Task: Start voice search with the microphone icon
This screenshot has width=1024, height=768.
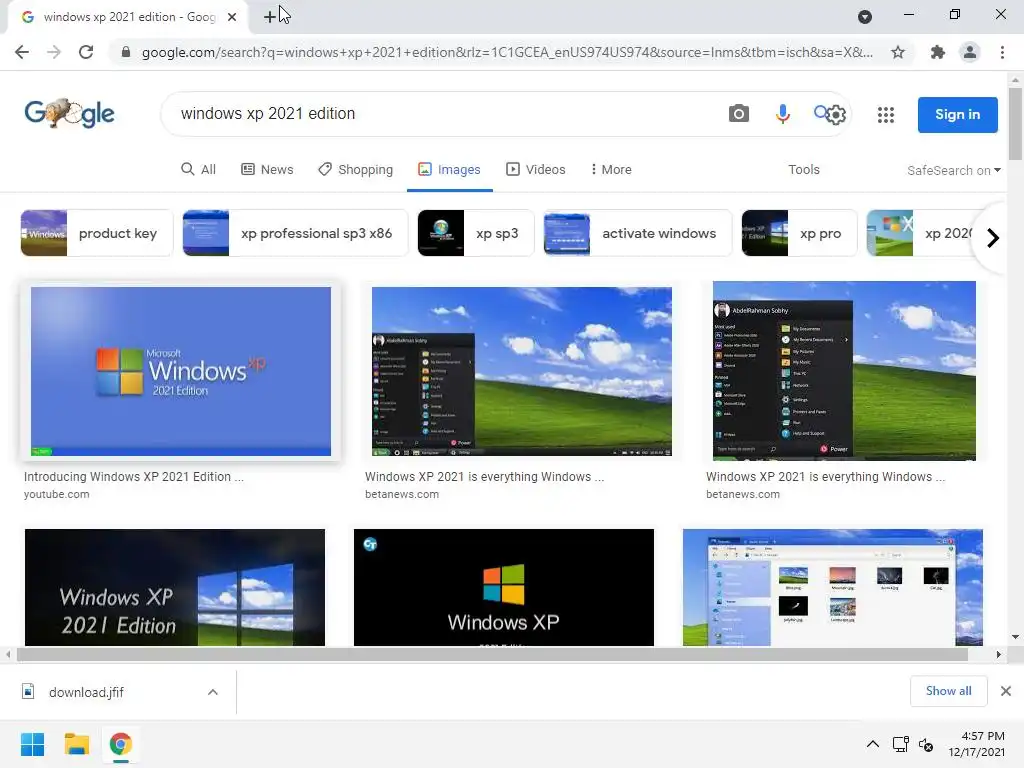Action: click(782, 114)
